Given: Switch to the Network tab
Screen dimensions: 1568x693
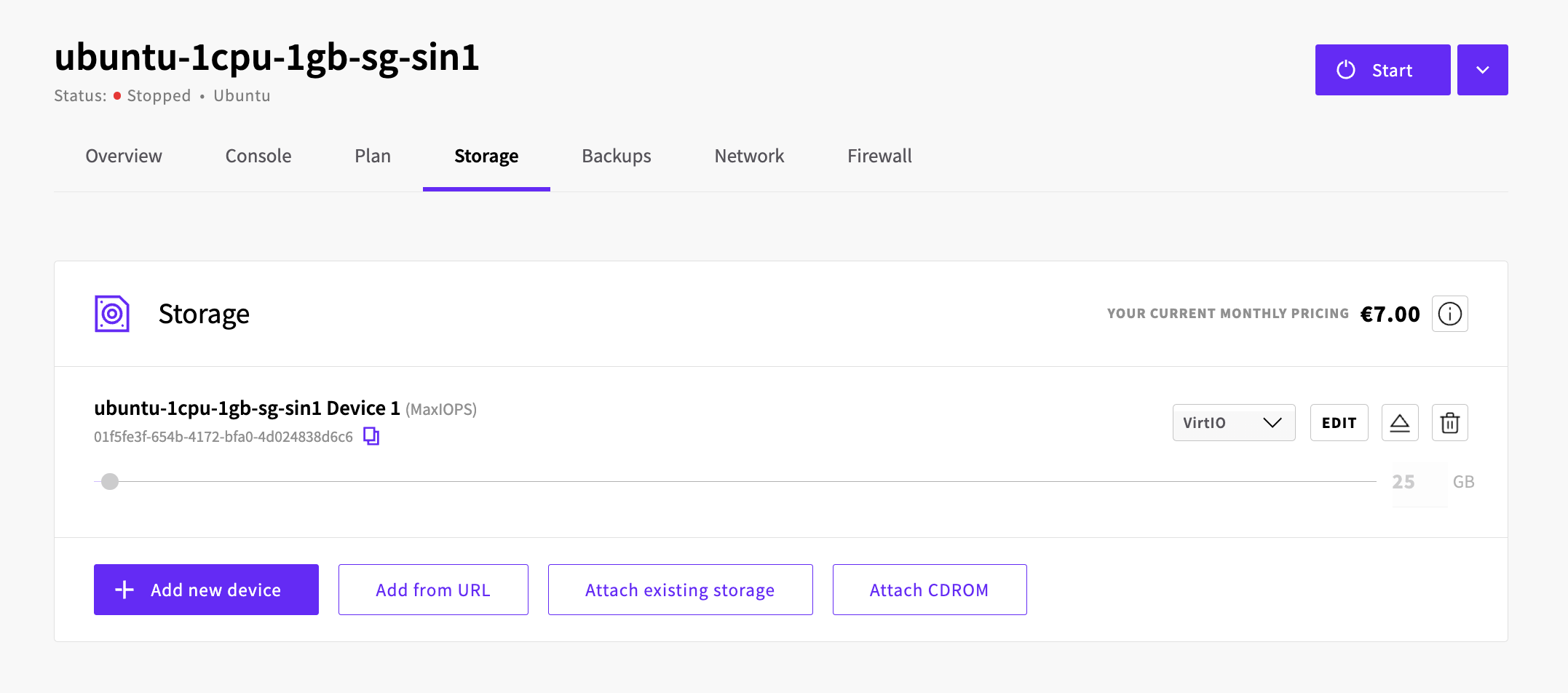Looking at the screenshot, I should (749, 156).
